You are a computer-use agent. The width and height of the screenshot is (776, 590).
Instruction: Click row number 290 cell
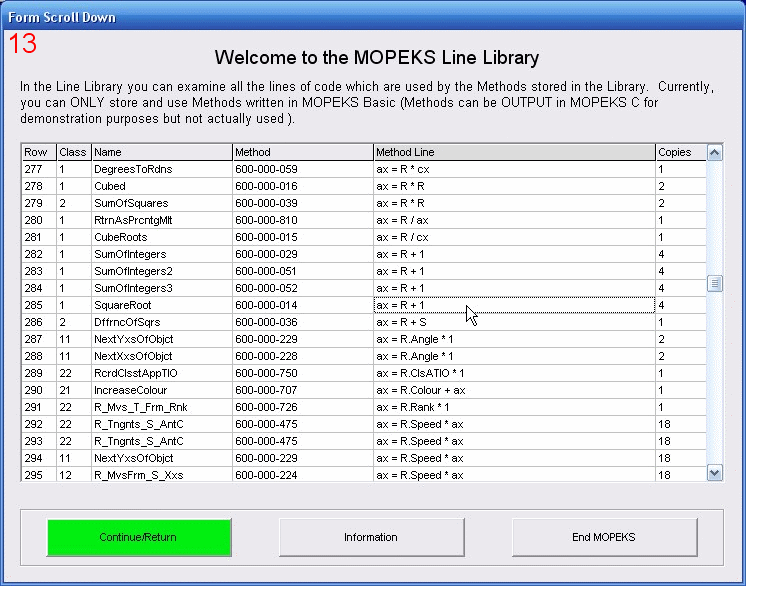coord(39,390)
